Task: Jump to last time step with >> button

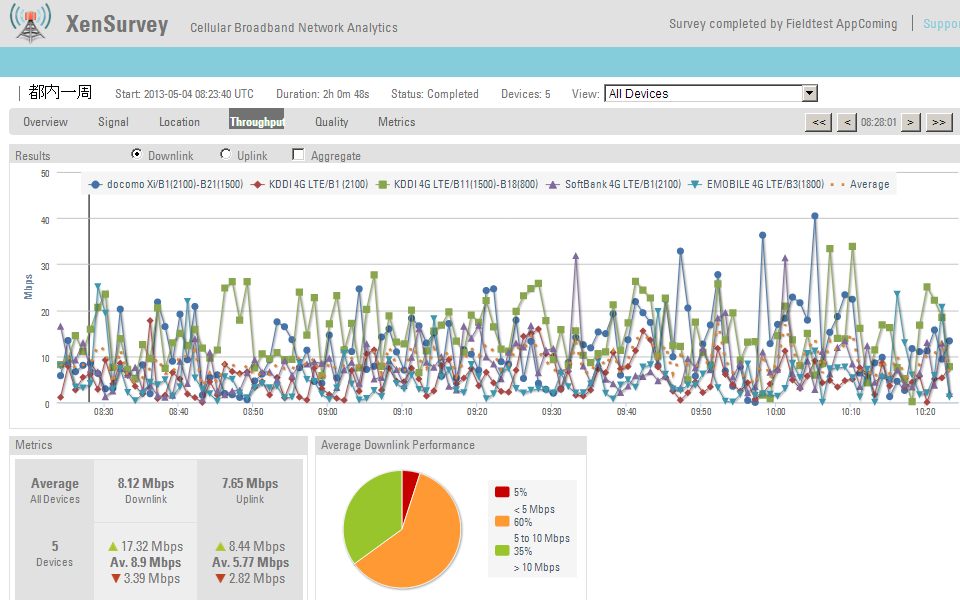Action: point(939,122)
